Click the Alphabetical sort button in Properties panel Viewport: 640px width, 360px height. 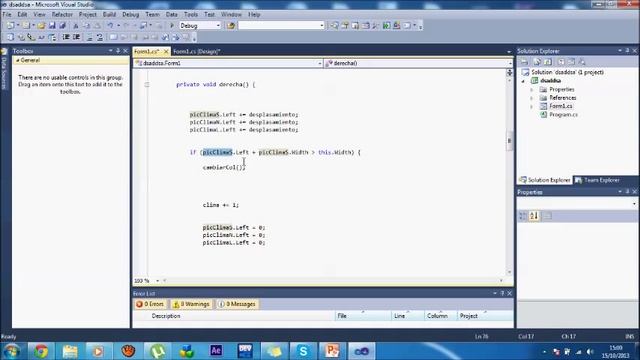(534, 216)
